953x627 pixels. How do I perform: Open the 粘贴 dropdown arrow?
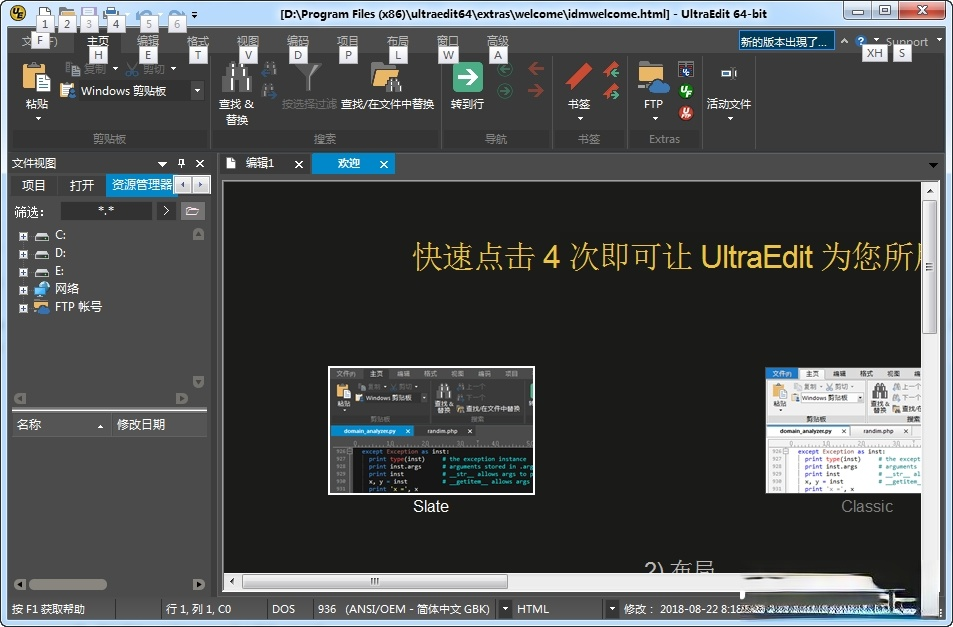(x=38, y=118)
